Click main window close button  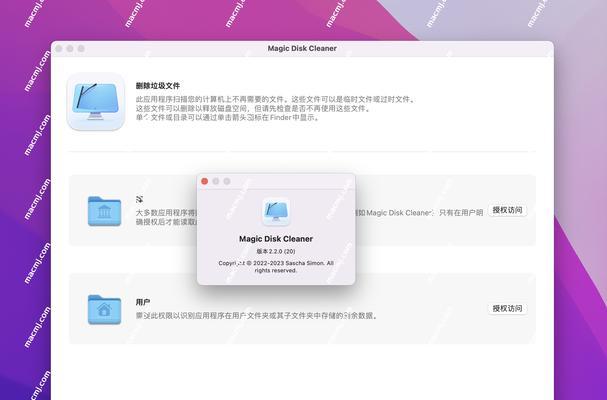(x=59, y=48)
